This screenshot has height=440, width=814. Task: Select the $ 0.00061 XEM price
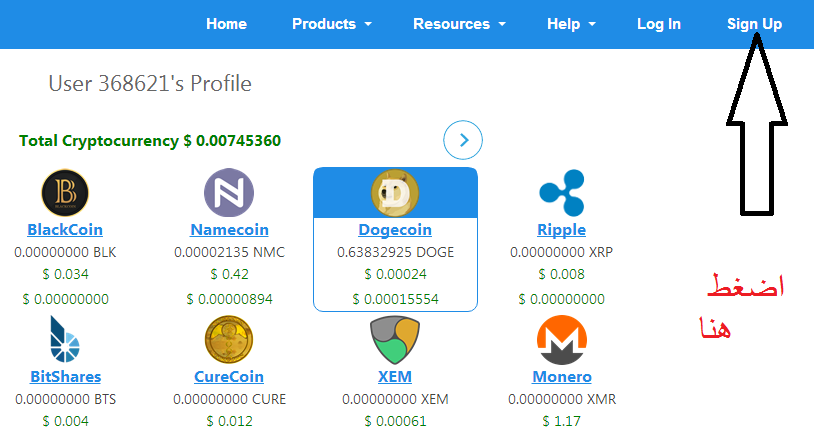395,421
